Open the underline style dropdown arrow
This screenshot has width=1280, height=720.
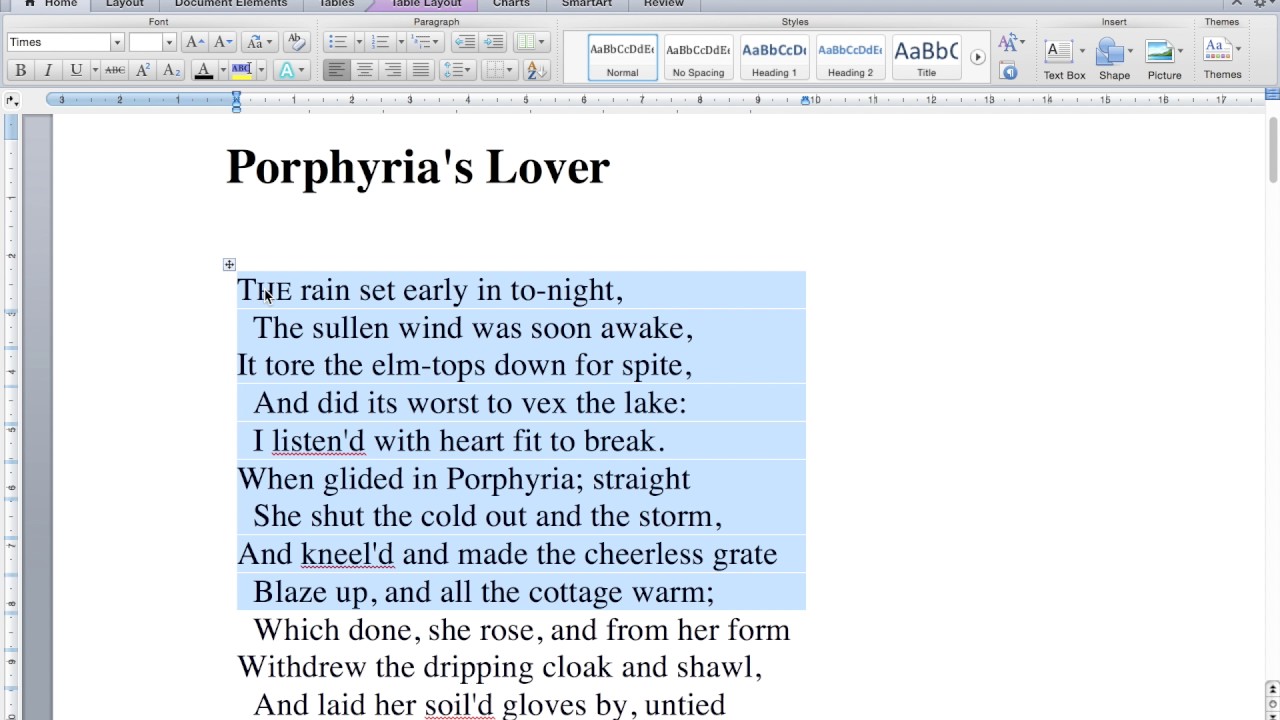95,70
